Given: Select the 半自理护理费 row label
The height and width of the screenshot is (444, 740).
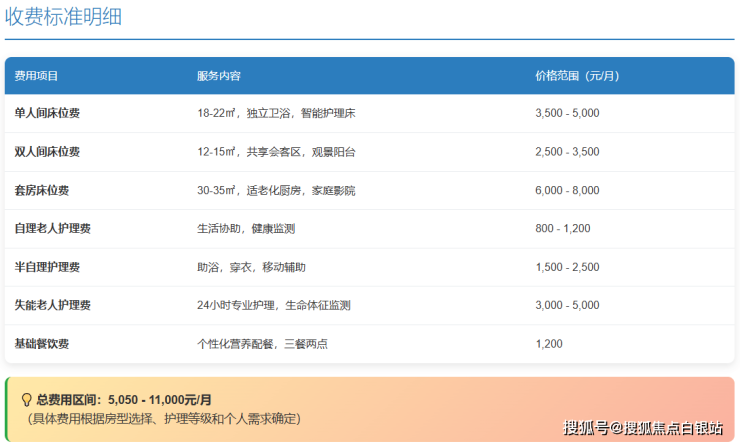Looking at the screenshot, I should tap(47, 267).
